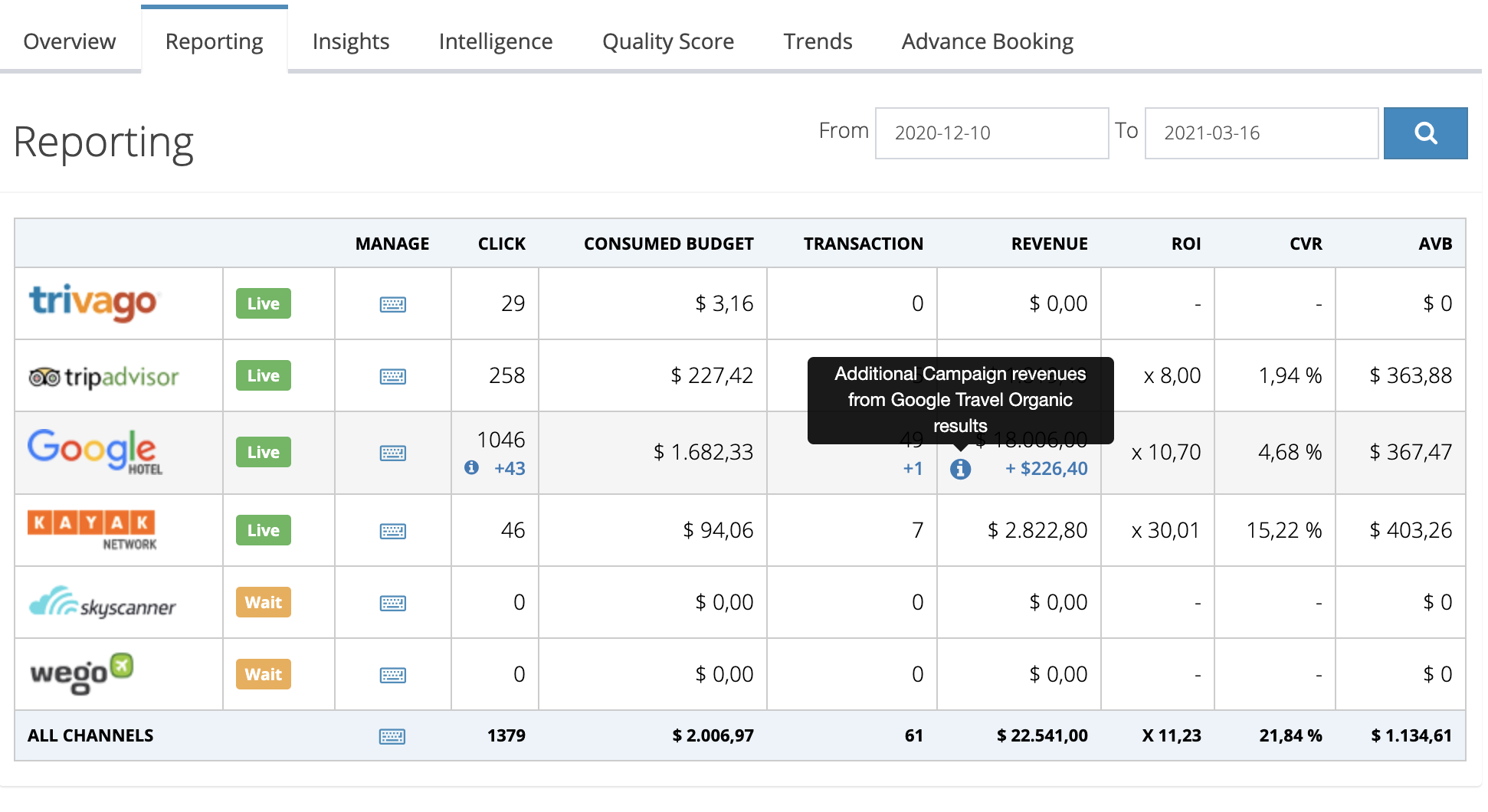Click the +1 additional transaction value
This screenshot has width=1488, height=812.
913,468
